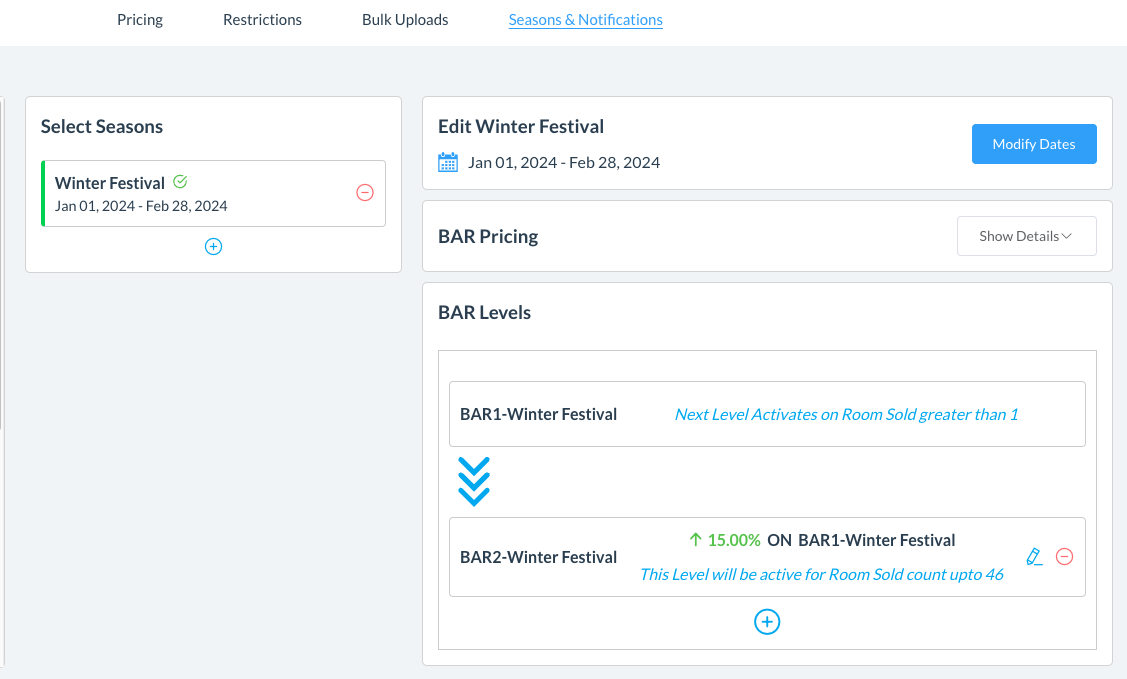
Task: Switch to the Restrictions tab
Action: 262,19
